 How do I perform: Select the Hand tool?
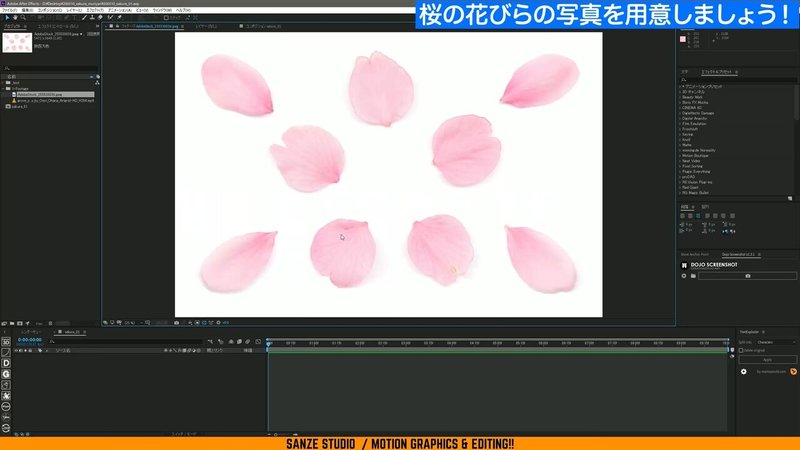pos(15,17)
